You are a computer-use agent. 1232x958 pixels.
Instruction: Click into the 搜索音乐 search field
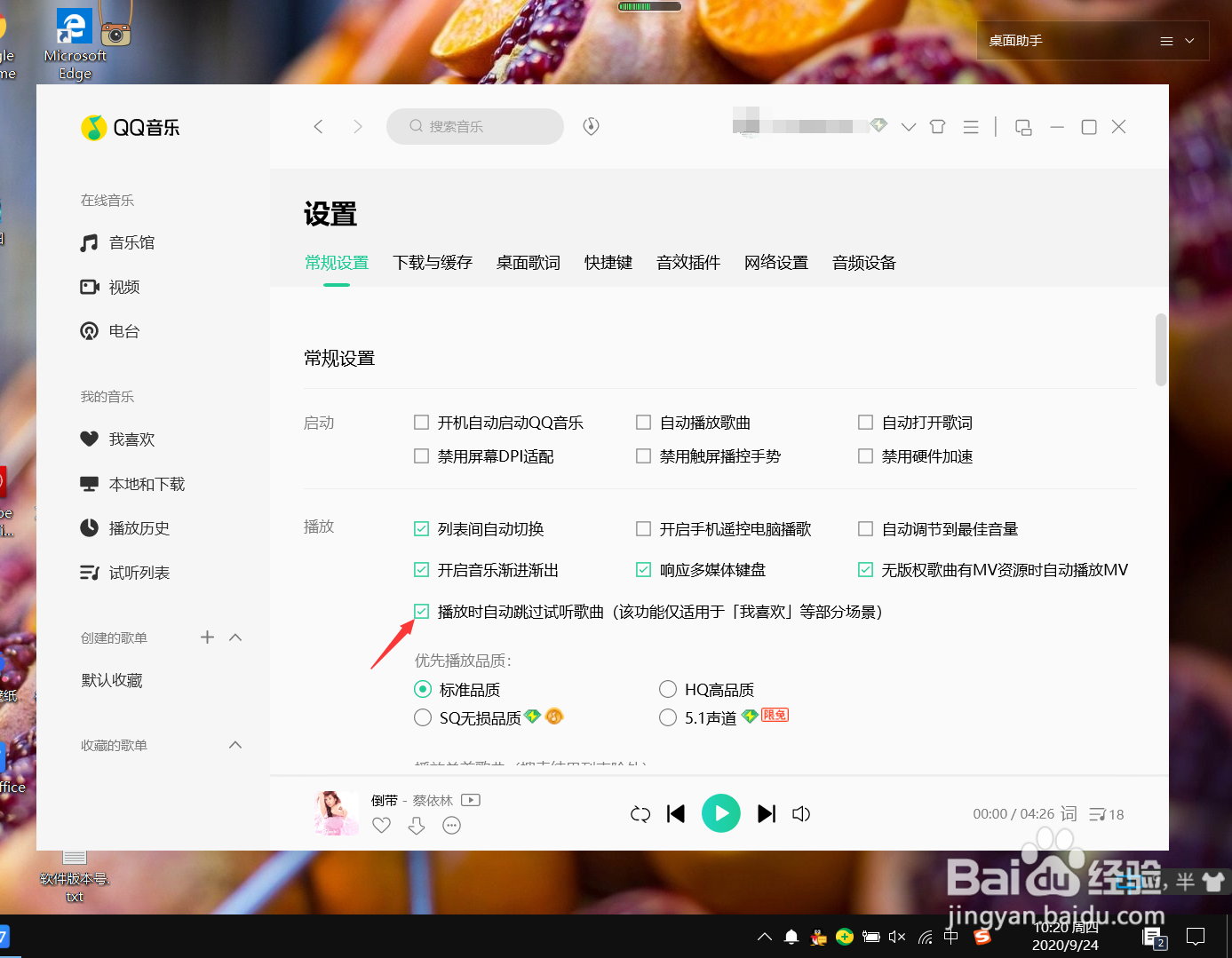(x=475, y=126)
